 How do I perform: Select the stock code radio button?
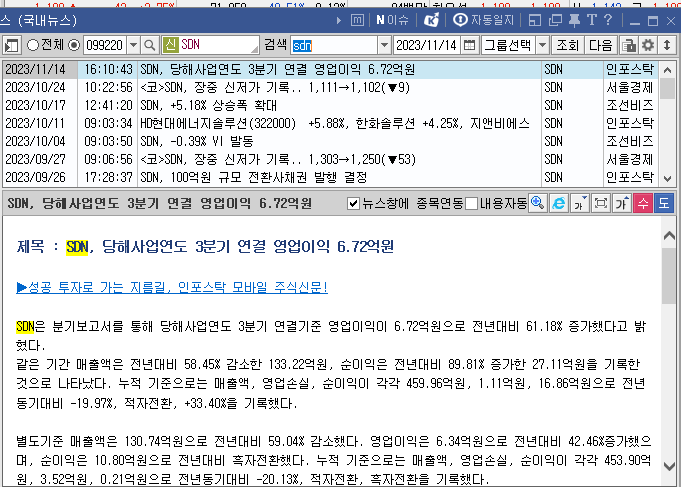(x=74, y=45)
